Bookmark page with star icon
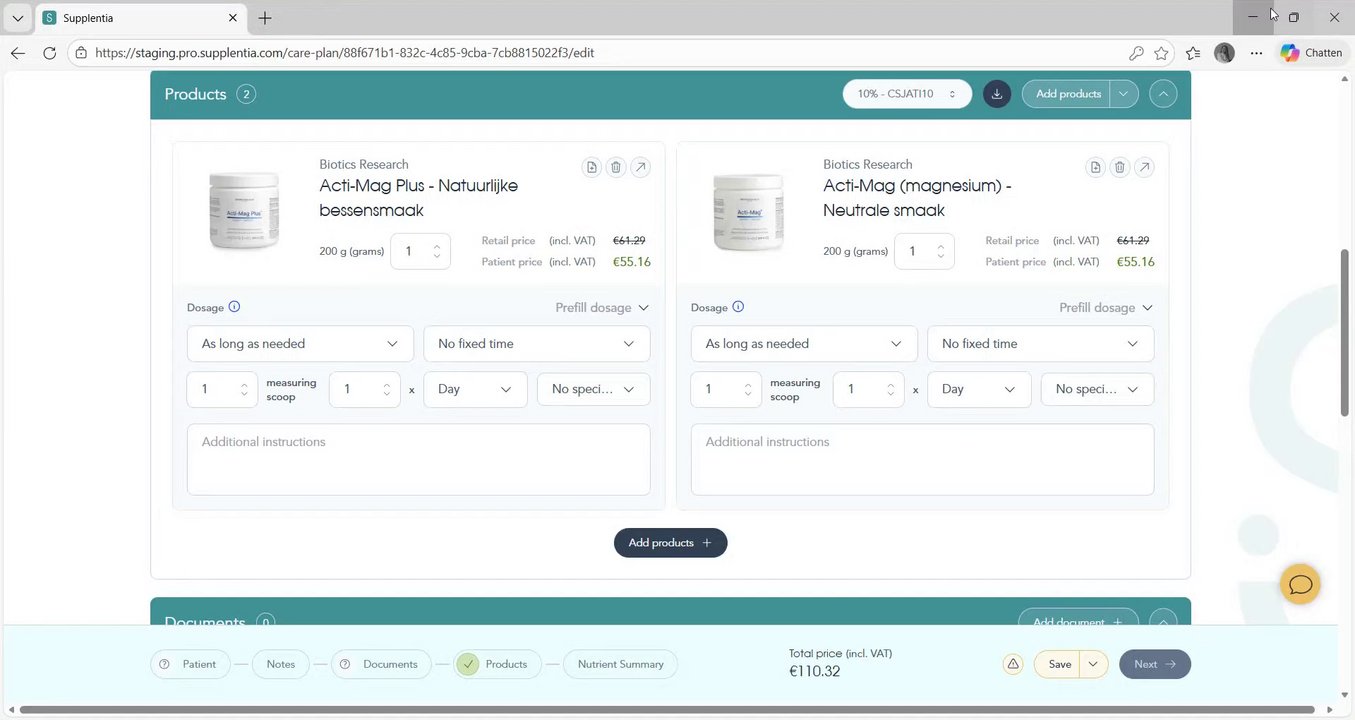1355x720 pixels. pyautogui.click(x=1161, y=53)
